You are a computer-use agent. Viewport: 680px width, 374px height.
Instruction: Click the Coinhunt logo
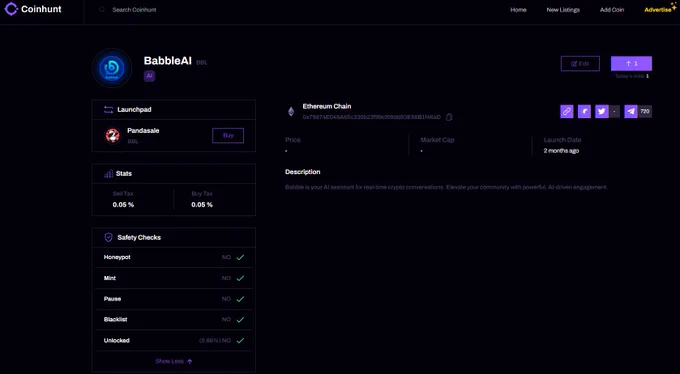click(x=33, y=9)
